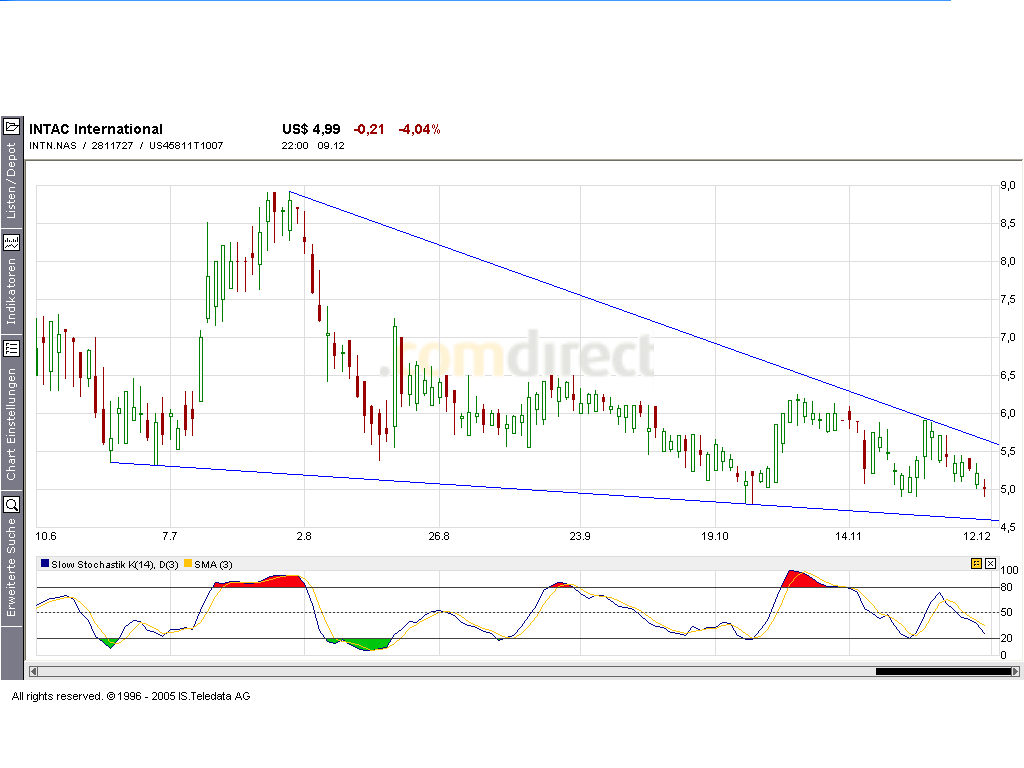Click the IS.Teledata AG copyright notice
The height and width of the screenshot is (768, 1024).
click(x=131, y=696)
